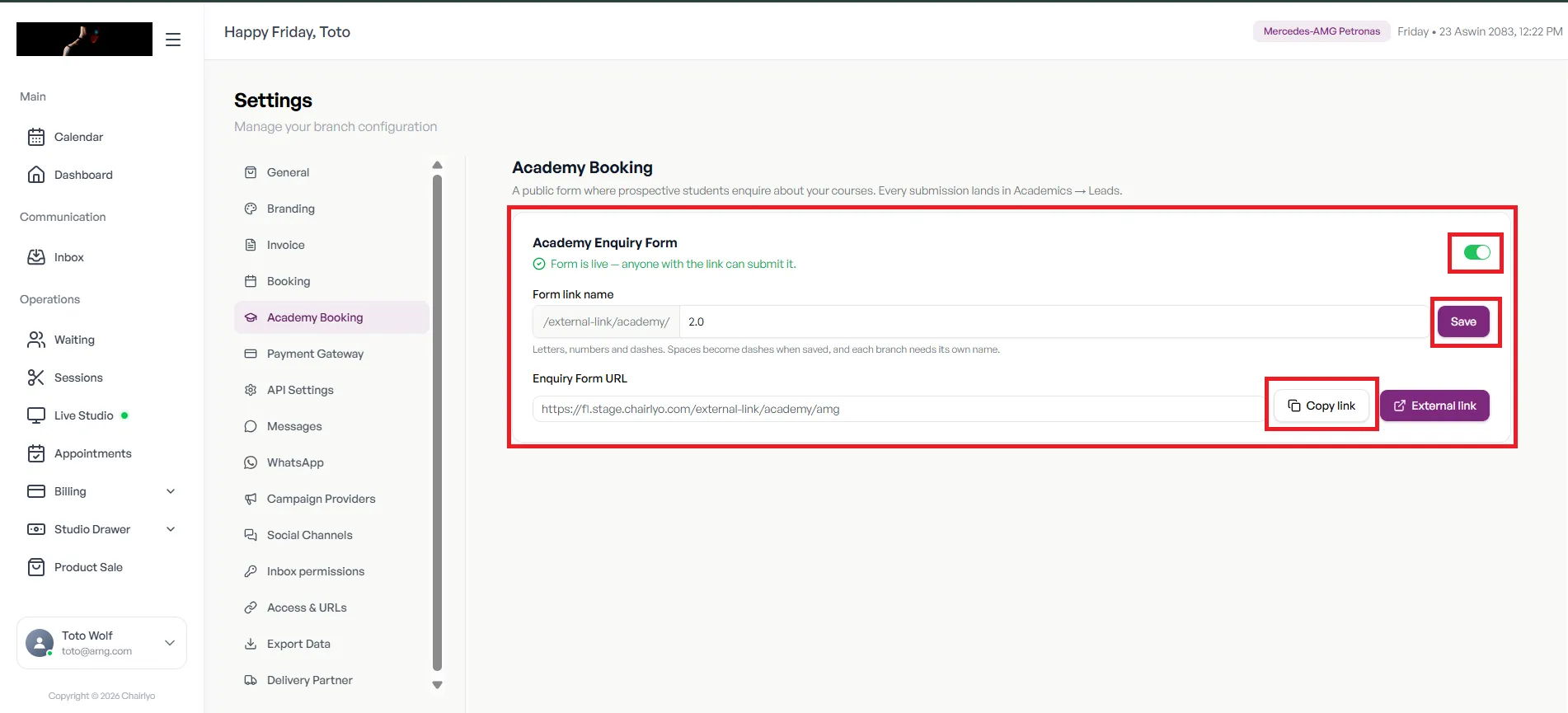Open Inbox permissions settings
1568x713 pixels.
(x=331, y=571)
